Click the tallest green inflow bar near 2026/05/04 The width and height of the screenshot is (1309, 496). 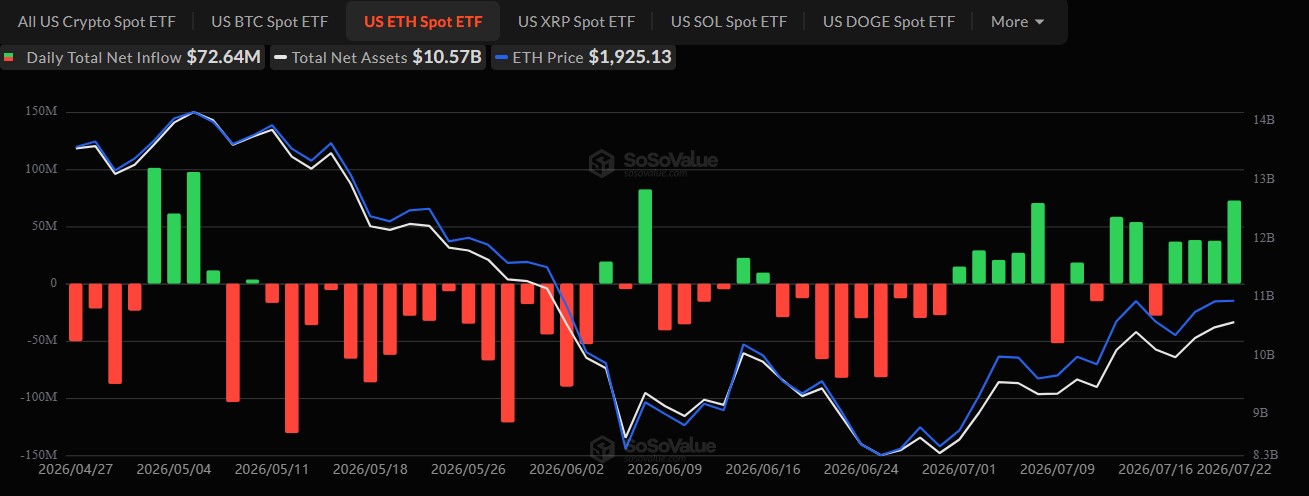154,226
